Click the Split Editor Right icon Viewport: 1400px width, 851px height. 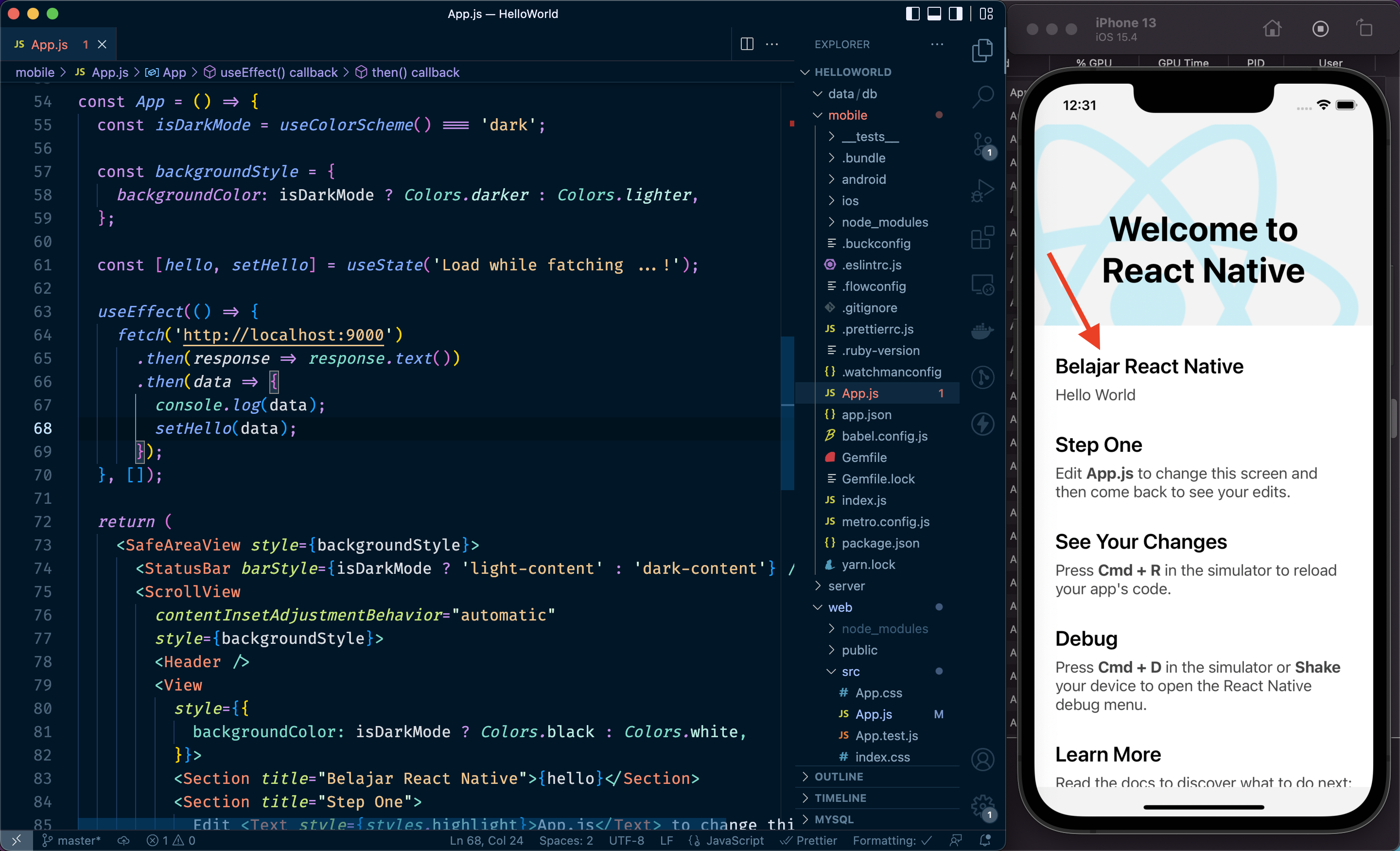click(747, 44)
